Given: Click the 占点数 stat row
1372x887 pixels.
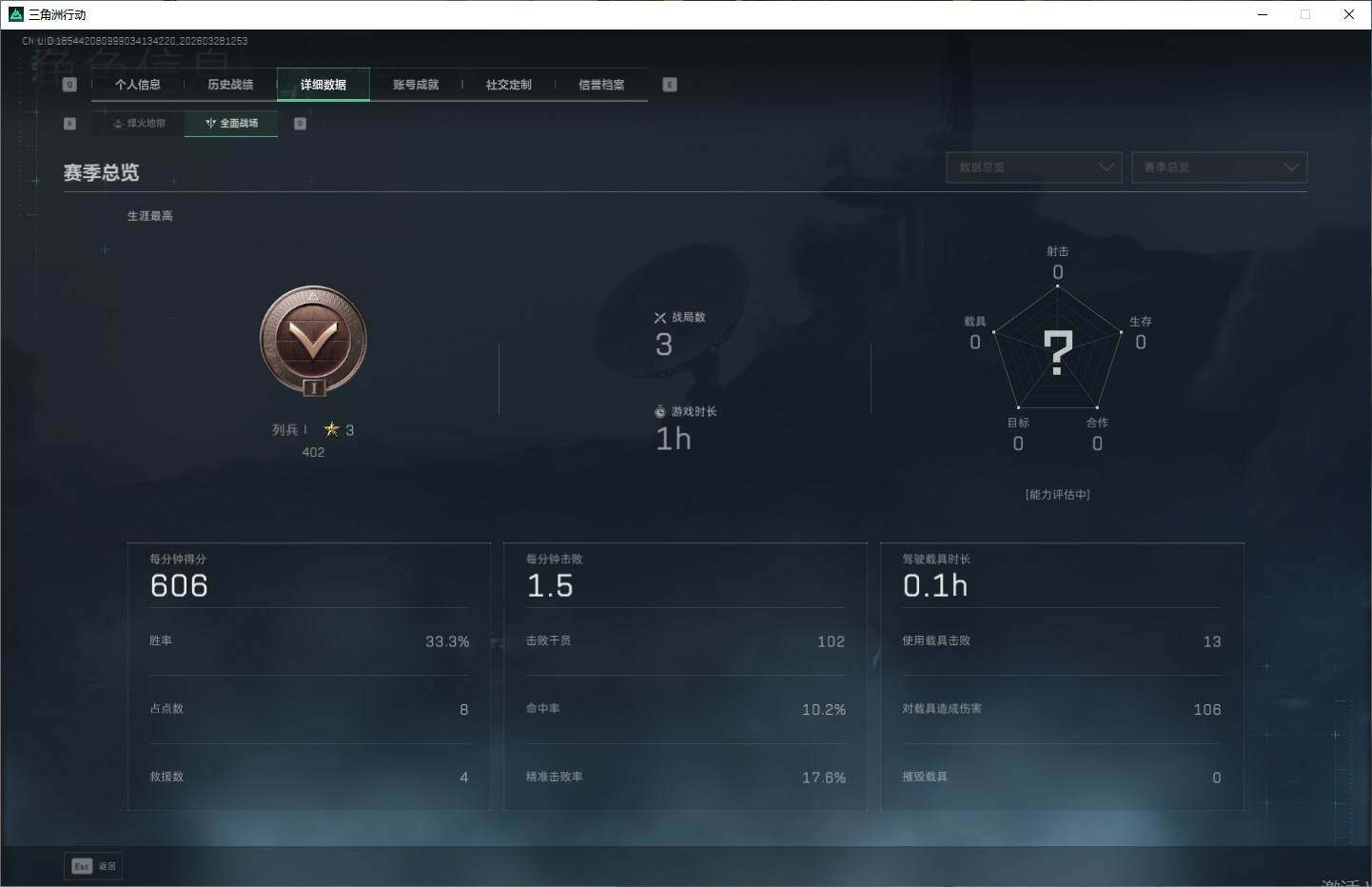Looking at the screenshot, I should pyautogui.click(x=309, y=709).
